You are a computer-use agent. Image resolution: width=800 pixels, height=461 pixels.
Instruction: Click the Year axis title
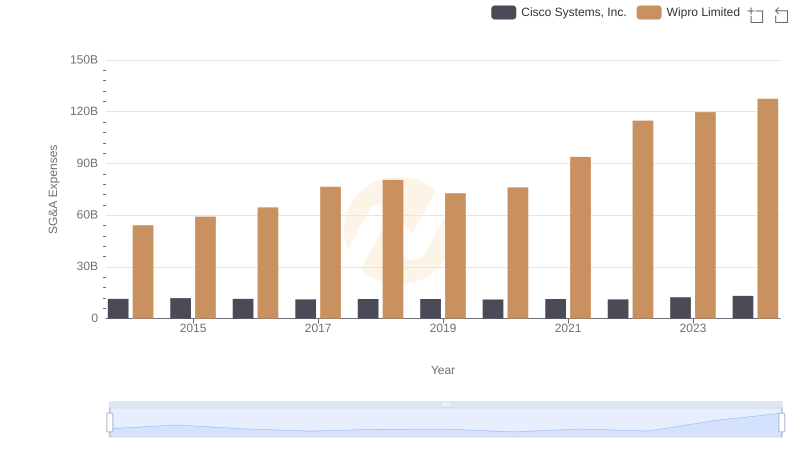click(443, 370)
